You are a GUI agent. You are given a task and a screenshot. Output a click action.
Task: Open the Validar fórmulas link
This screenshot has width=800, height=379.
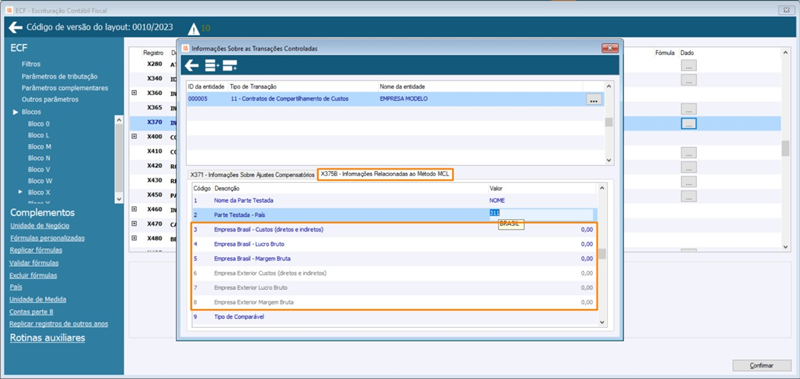34,263
